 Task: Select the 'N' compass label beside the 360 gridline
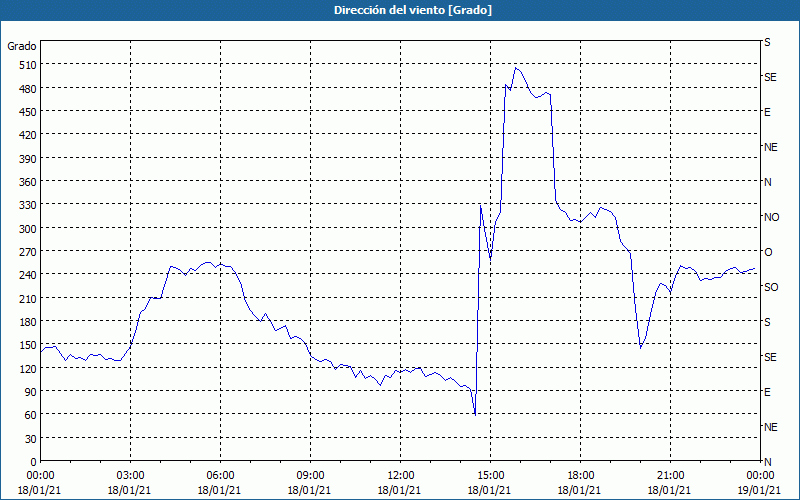click(767, 182)
